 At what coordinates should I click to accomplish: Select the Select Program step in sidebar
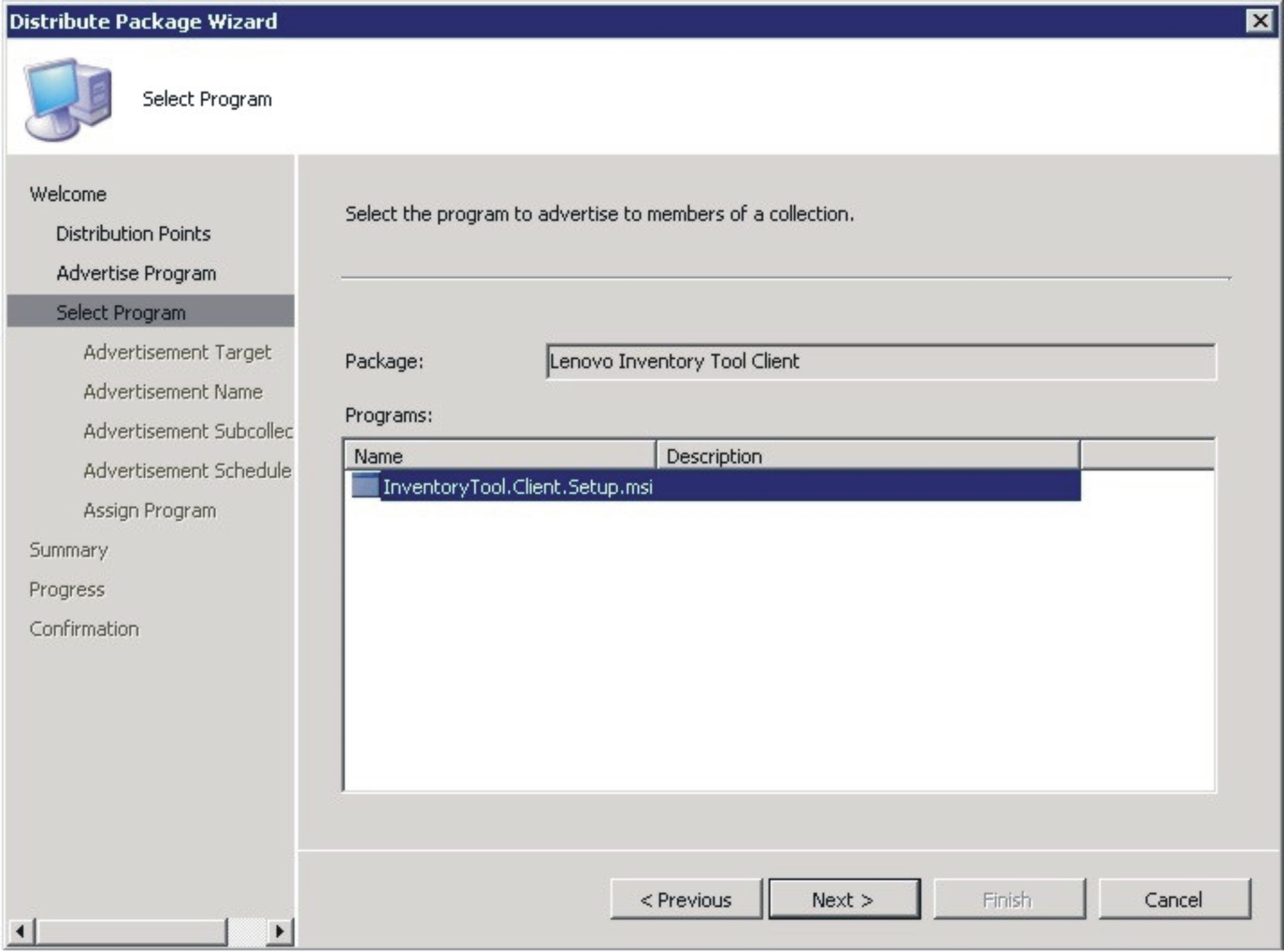[151, 312]
